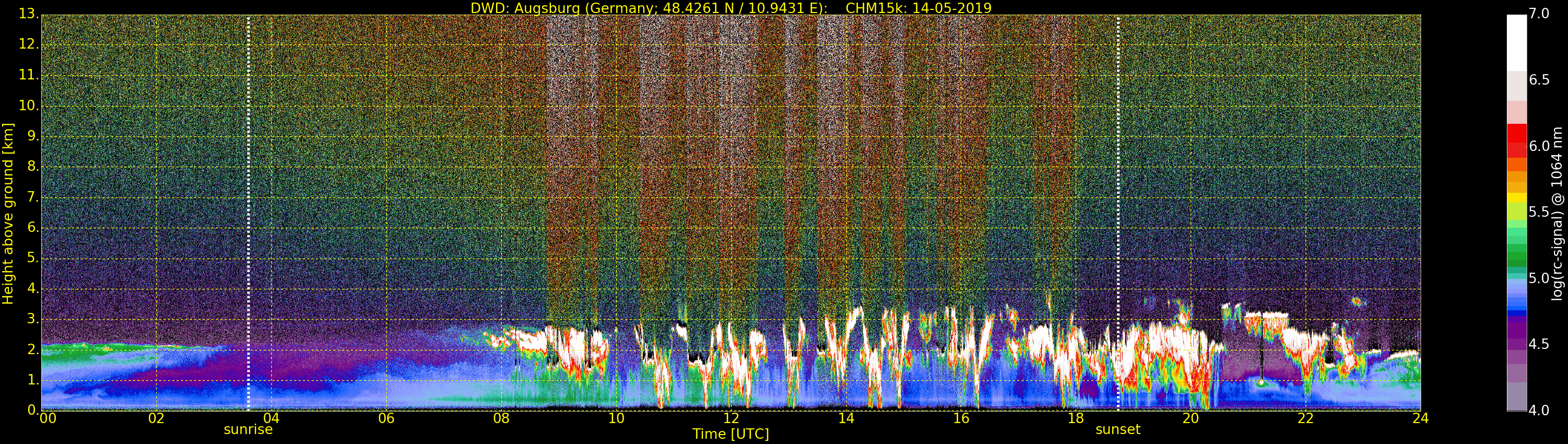Click the "sunset" label below the axis
The image size is (1568, 444).
click(1117, 429)
